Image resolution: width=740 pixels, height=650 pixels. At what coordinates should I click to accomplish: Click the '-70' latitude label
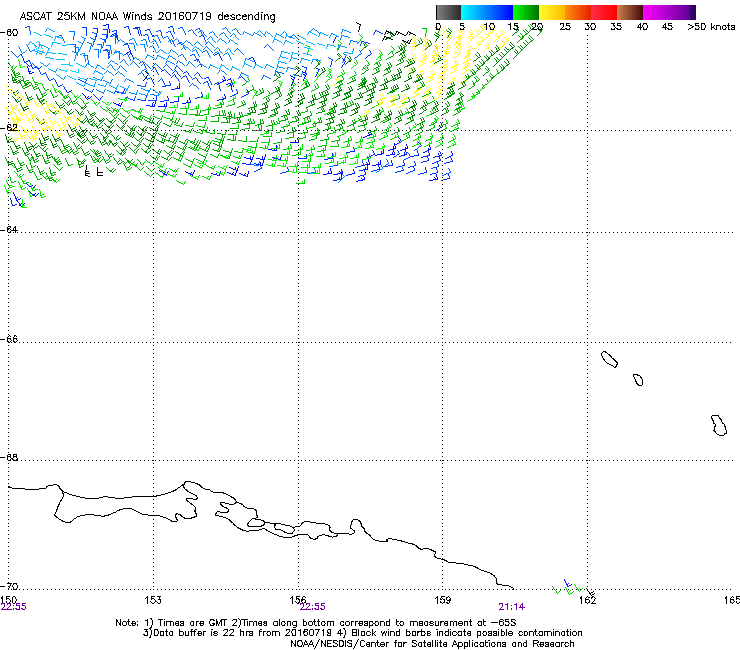pos(9,586)
